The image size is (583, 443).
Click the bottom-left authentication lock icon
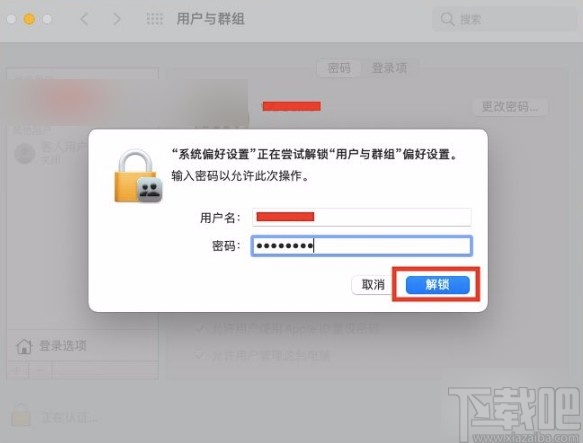point(21,415)
